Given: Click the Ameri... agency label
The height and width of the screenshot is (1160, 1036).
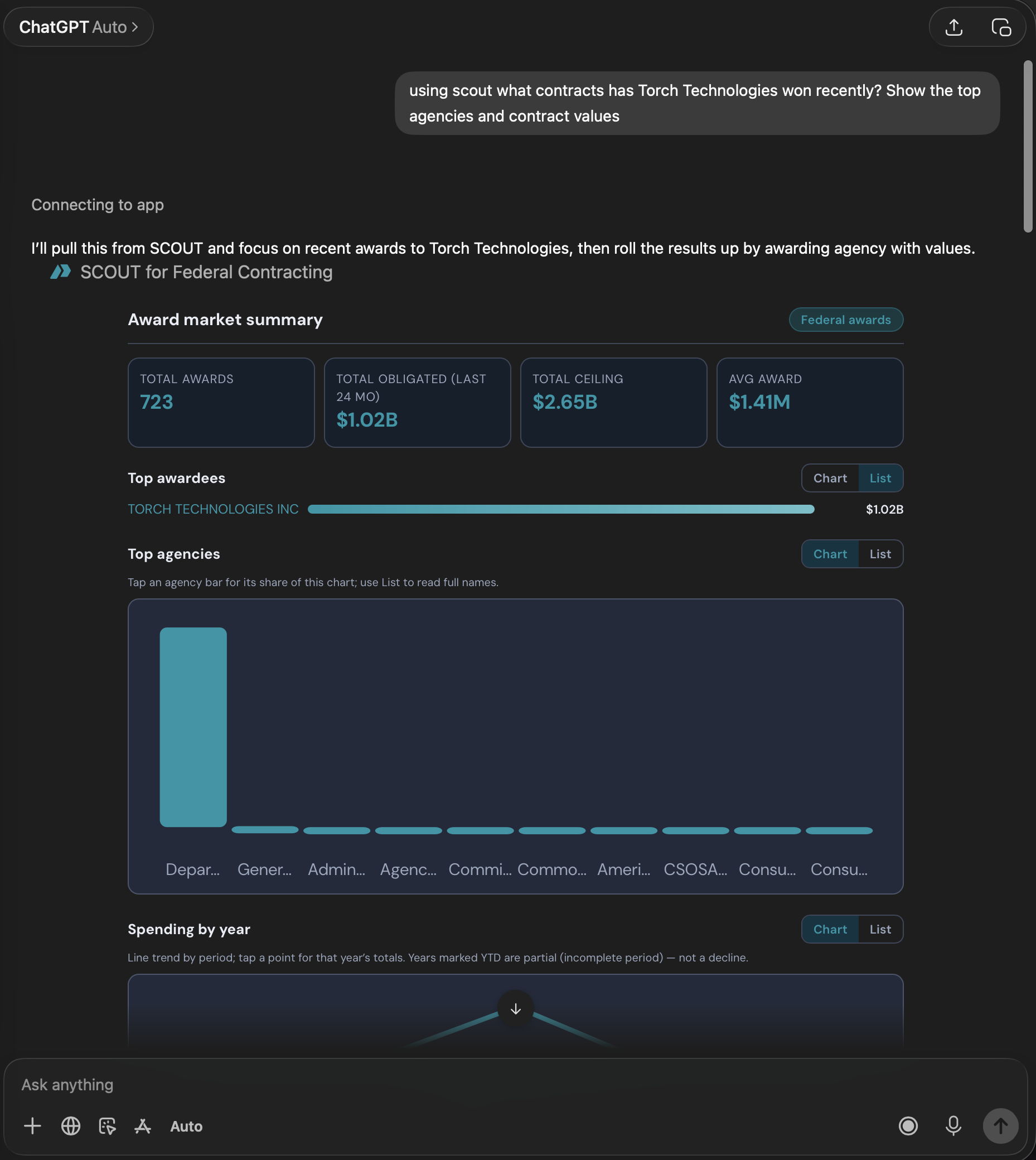Looking at the screenshot, I should [x=623, y=869].
